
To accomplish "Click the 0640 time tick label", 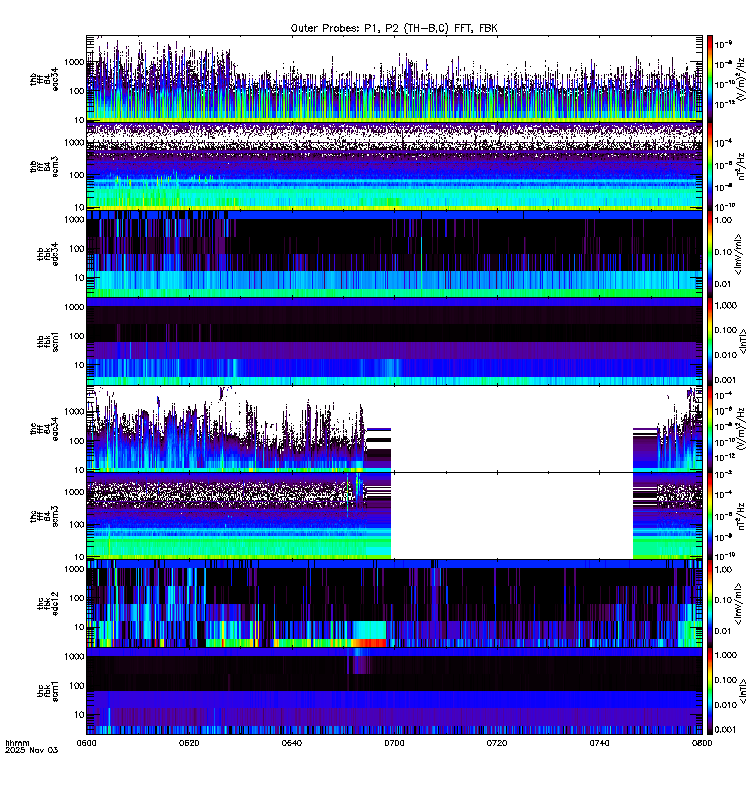I will [291, 743].
